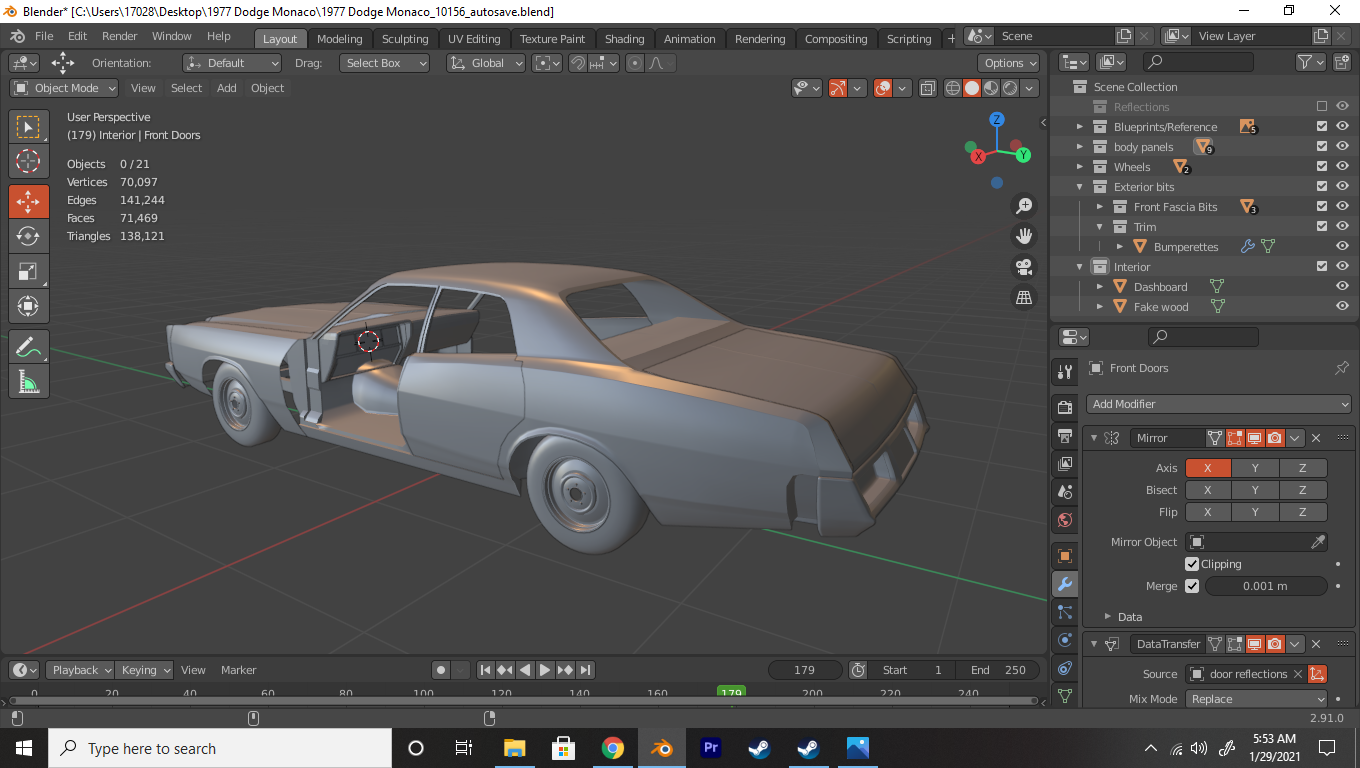Click the Marker menu in timeline

(x=239, y=670)
